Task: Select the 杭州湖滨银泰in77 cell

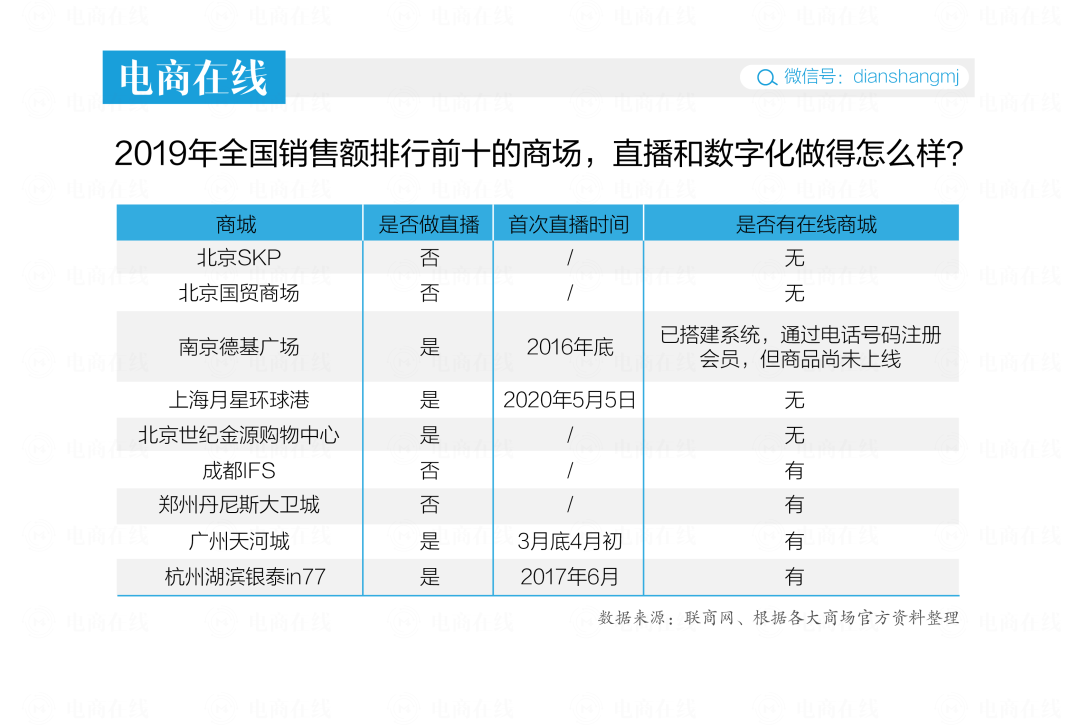Action: pyautogui.click(x=245, y=577)
